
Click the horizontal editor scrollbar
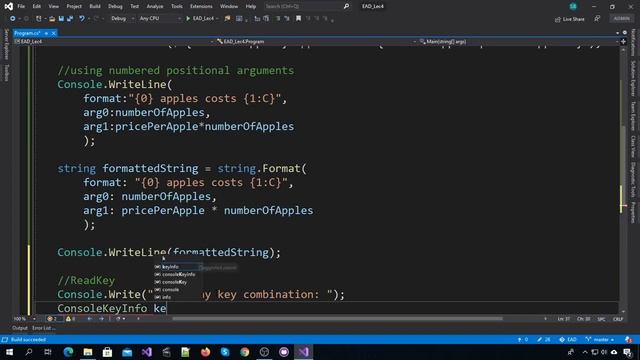[x=337, y=319]
